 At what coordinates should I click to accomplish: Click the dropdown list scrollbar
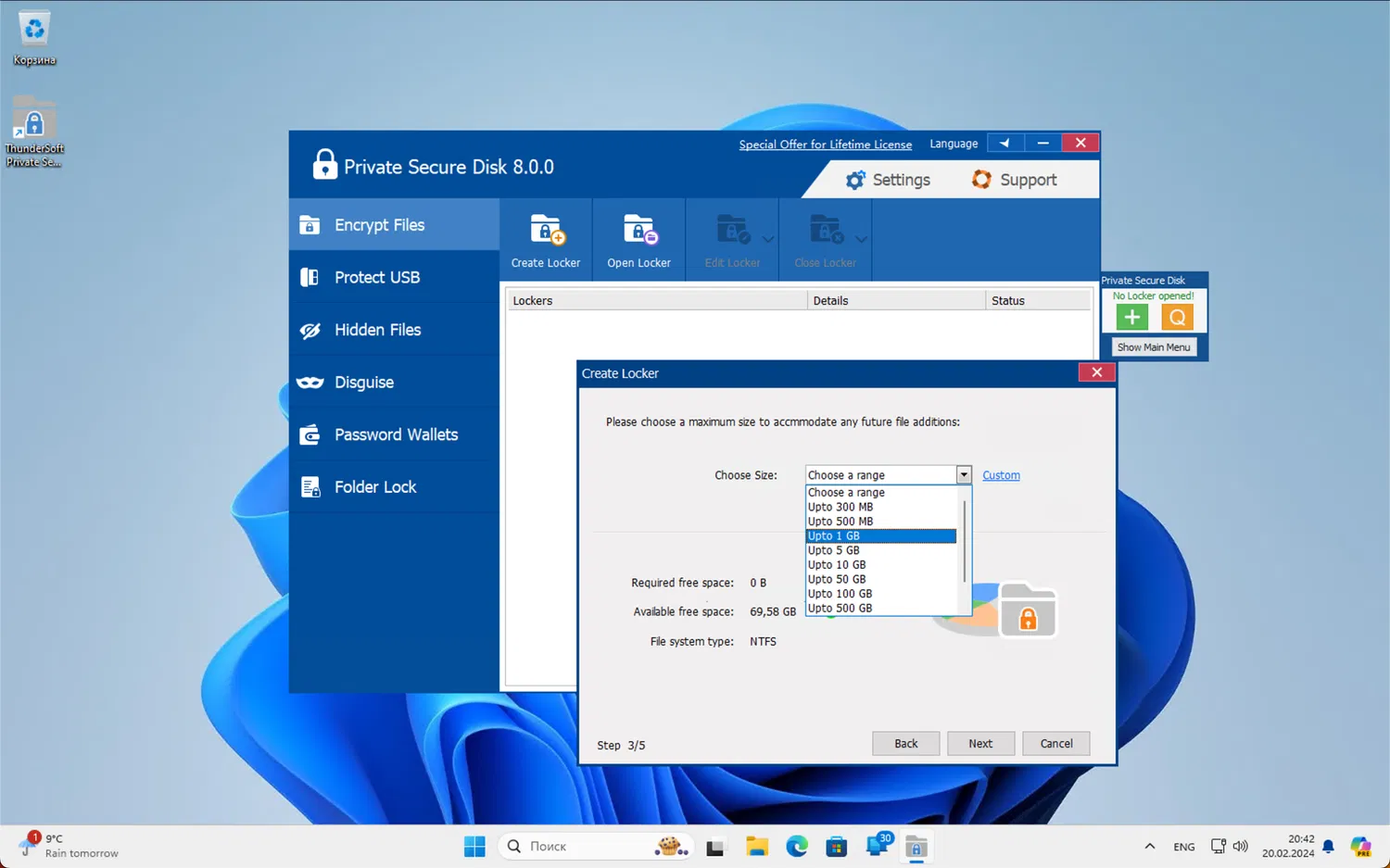965,542
